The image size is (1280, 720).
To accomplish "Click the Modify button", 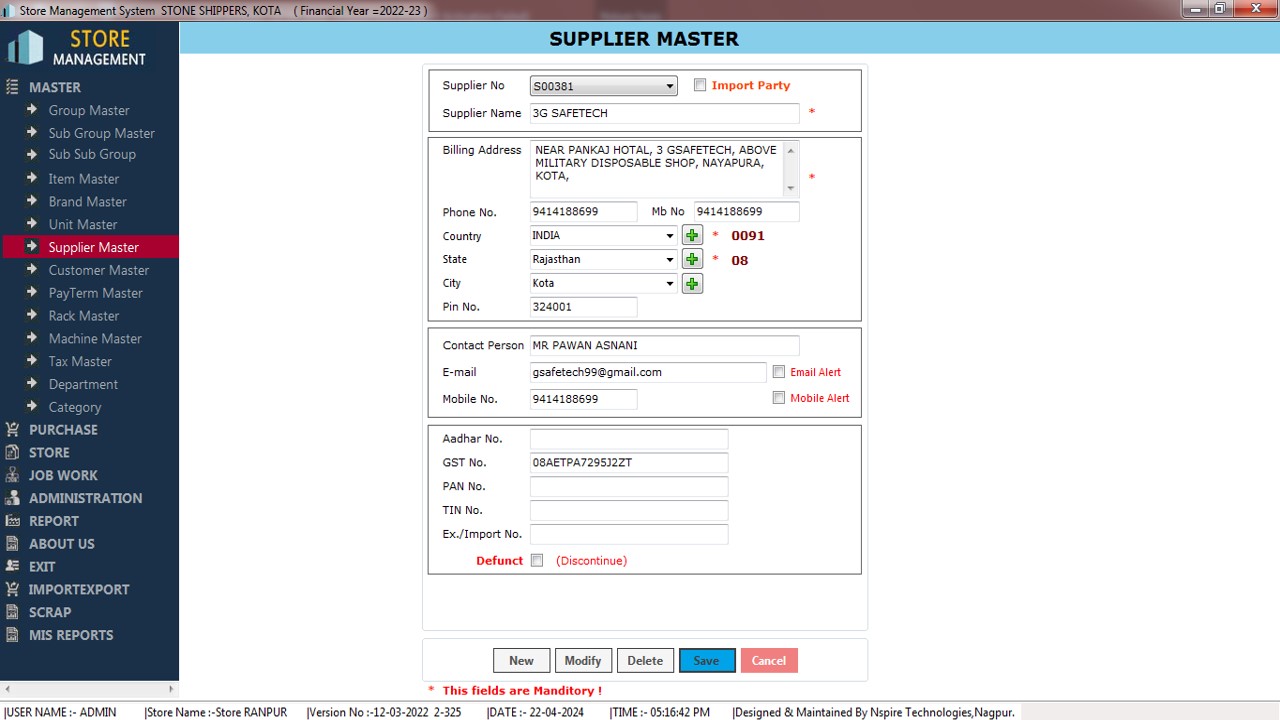I will (x=583, y=661).
